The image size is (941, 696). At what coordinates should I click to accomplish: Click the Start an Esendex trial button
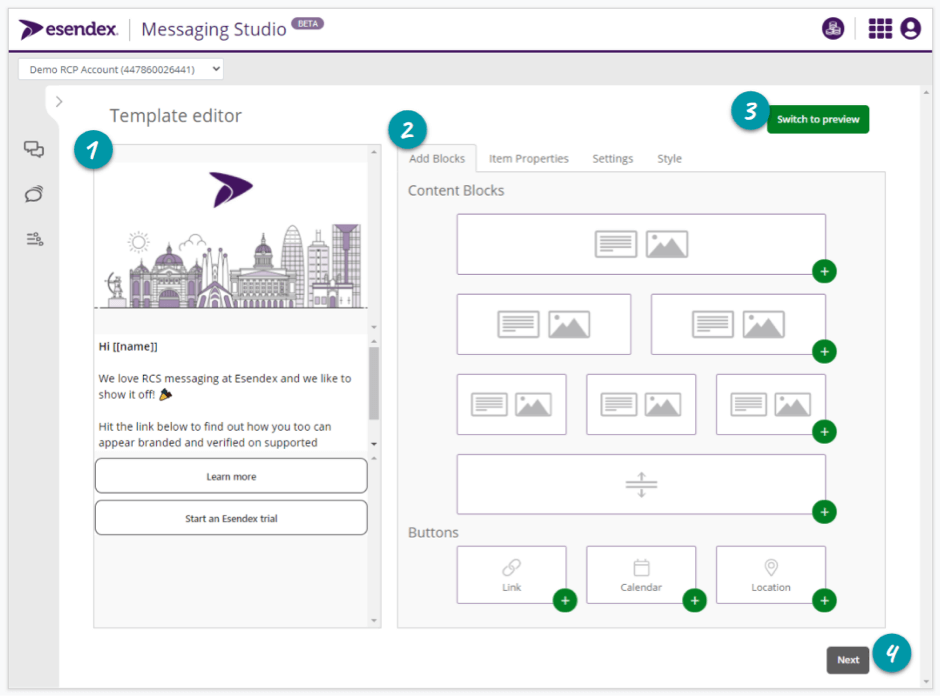pos(231,518)
